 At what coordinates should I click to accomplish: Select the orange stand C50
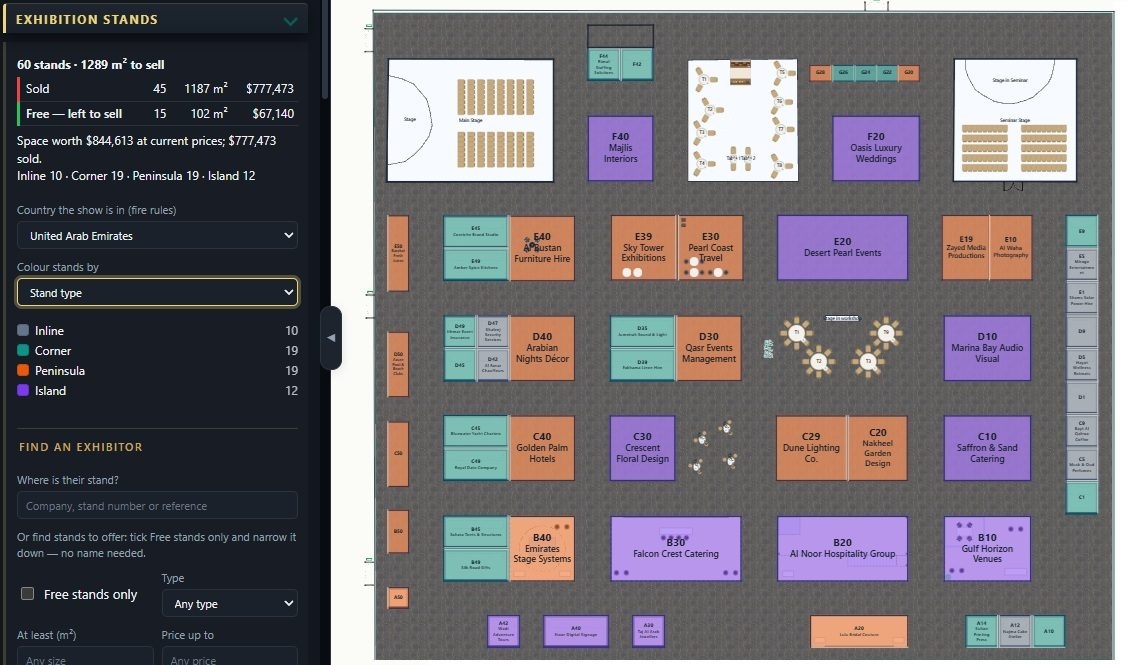(x=398, y=454)
